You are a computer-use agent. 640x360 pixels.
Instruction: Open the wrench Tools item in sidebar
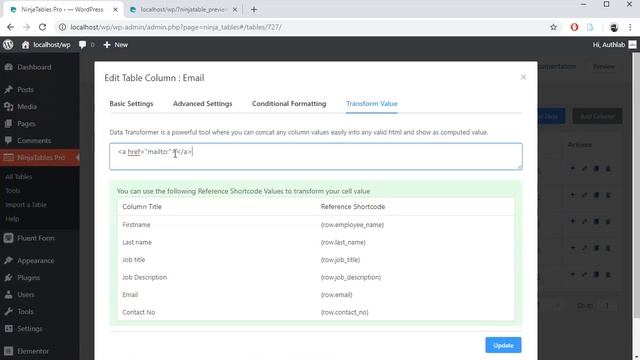pyautogui.click(x=25, y=311)
